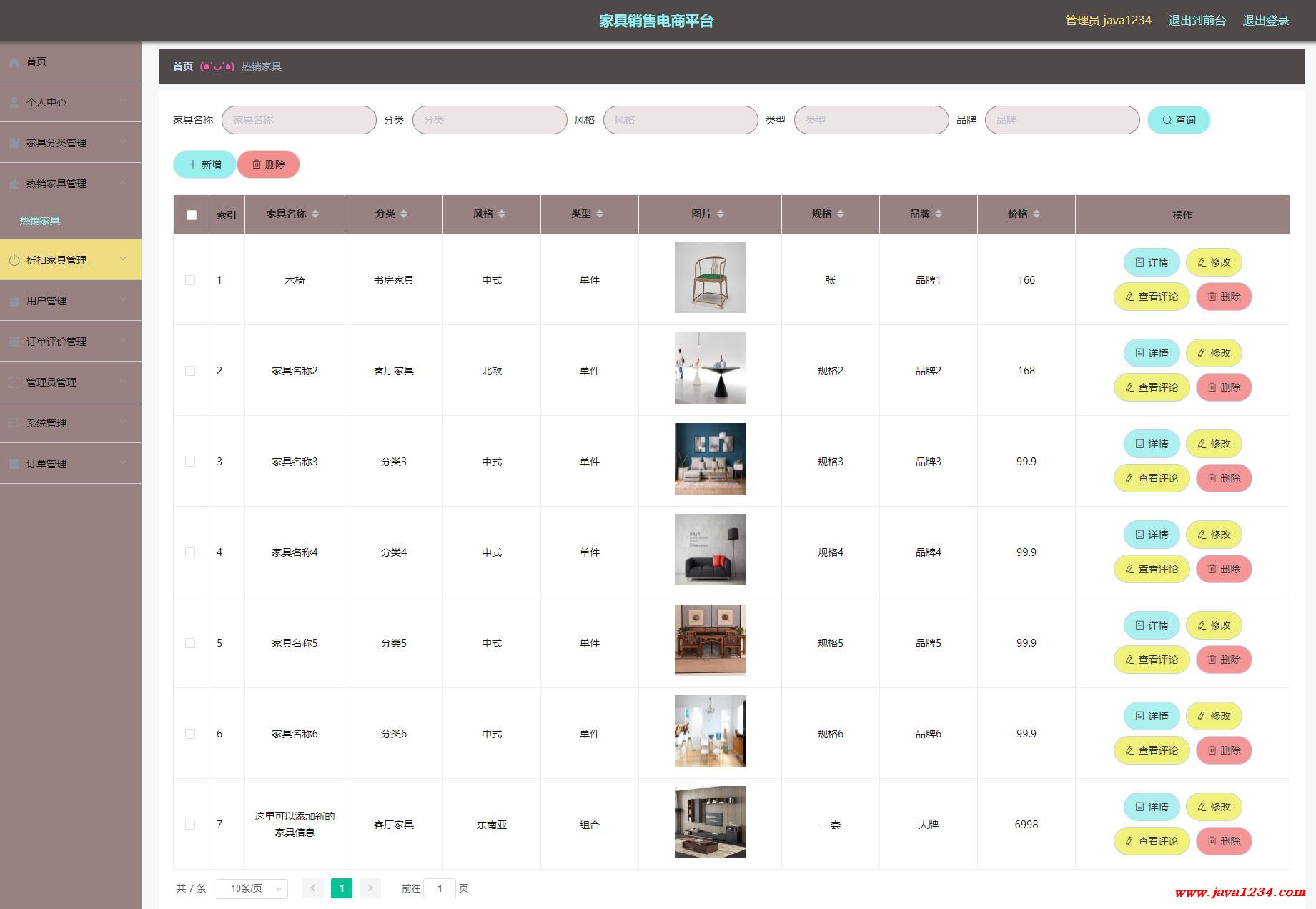The height and width of the screenshot is (909, 1316).
Task: Go to the next page arrow
Action: pyautogui.click(x=370, y=888)
